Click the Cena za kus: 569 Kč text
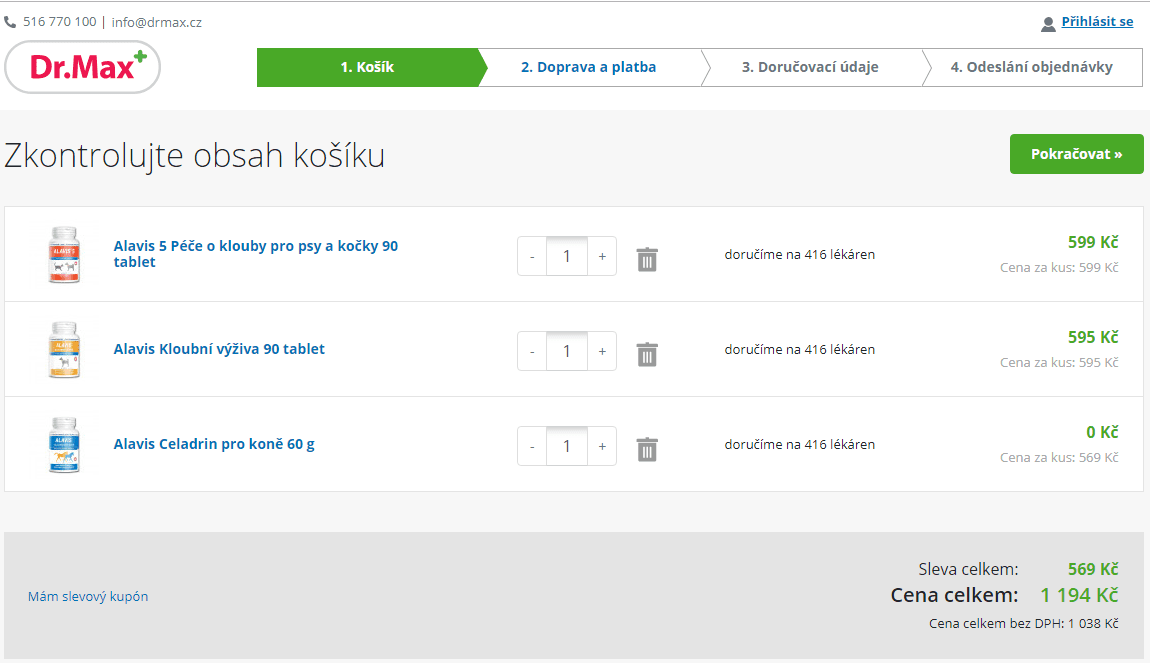 (1059, 458)
